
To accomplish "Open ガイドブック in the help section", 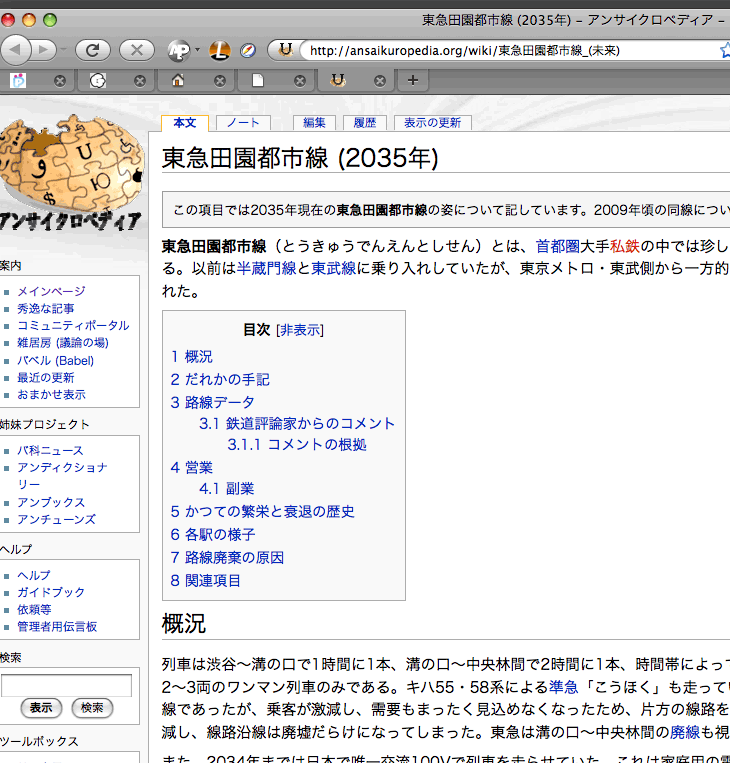I will coord(51,592).
